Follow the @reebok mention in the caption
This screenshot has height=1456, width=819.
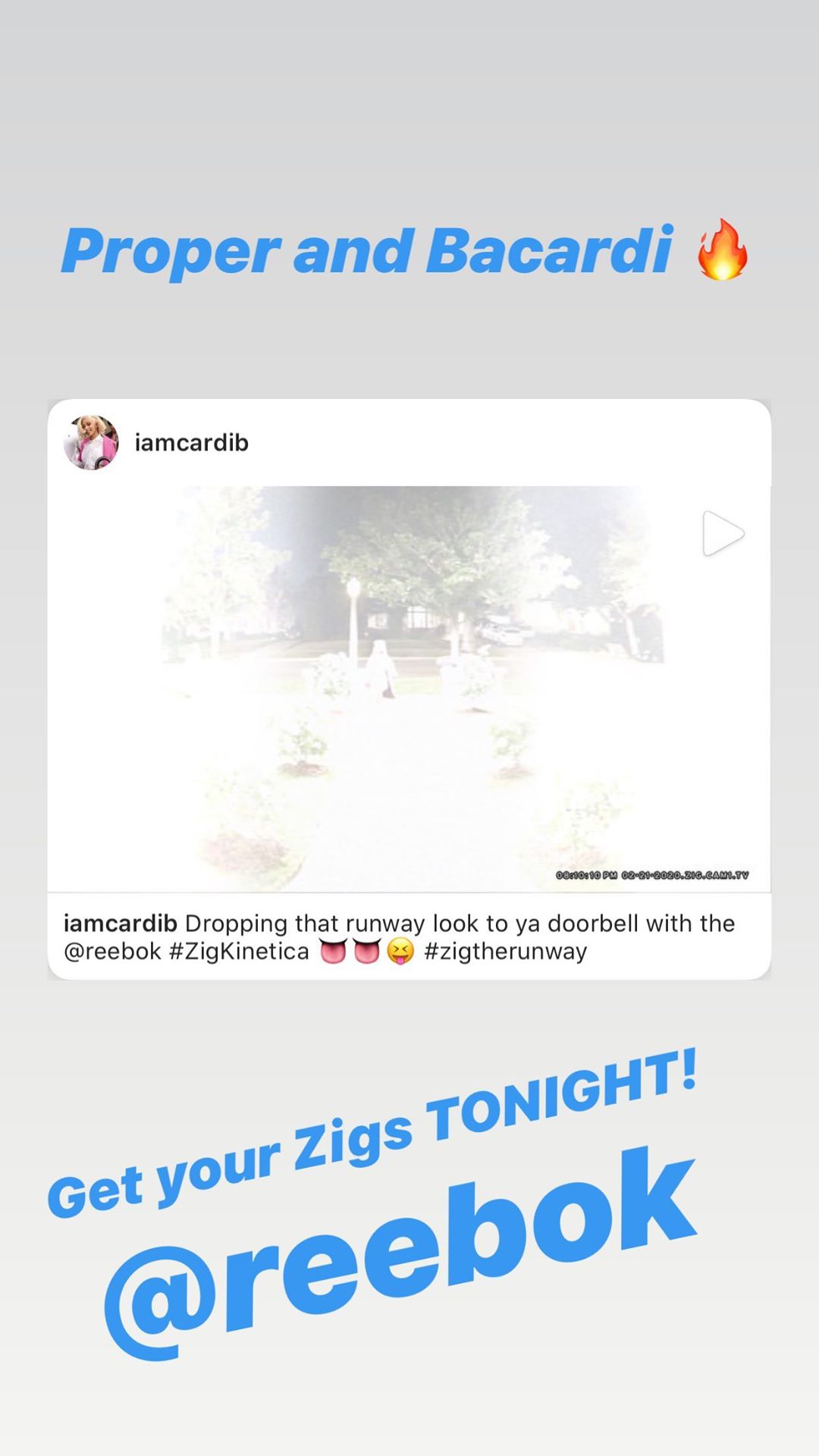pyautogui.click(x=112, y=951)
